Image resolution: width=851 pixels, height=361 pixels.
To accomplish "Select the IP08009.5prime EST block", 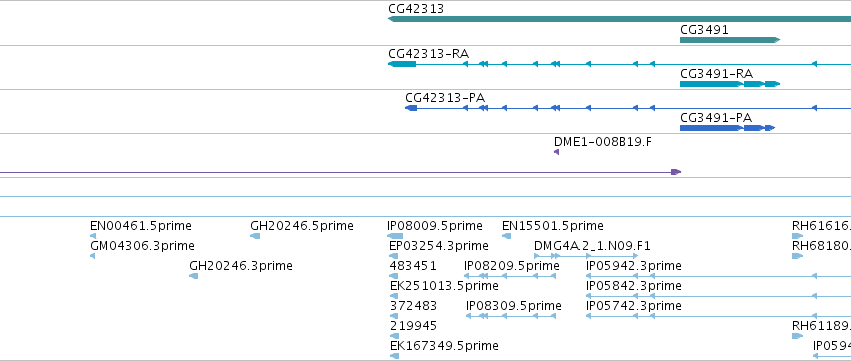I will pyautogui.click(x=395, y=236).
